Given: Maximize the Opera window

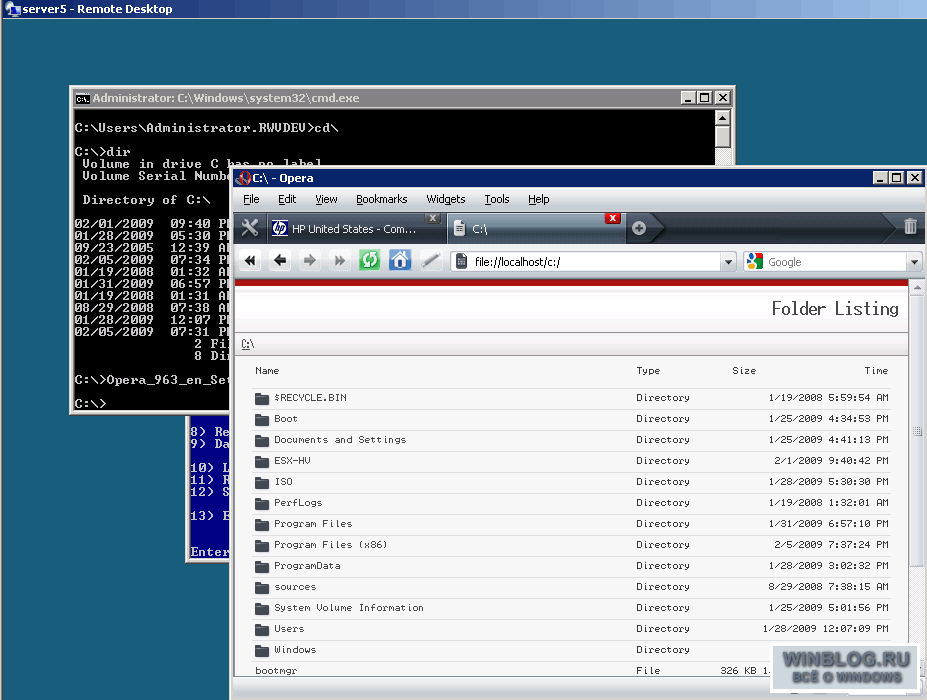Looking at the screenshot, I should [x=897, y=177].
